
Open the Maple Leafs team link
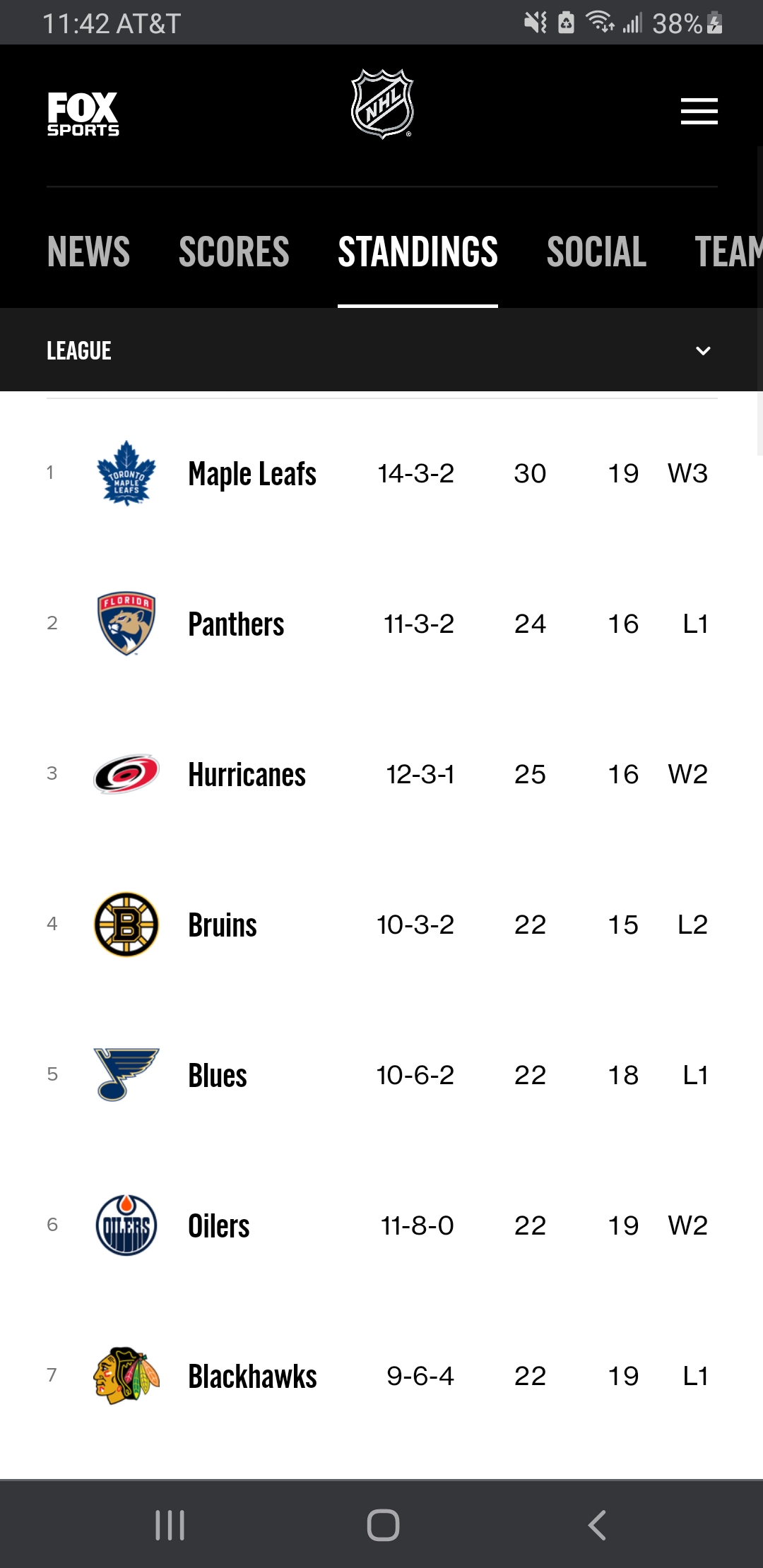point(252,473)
